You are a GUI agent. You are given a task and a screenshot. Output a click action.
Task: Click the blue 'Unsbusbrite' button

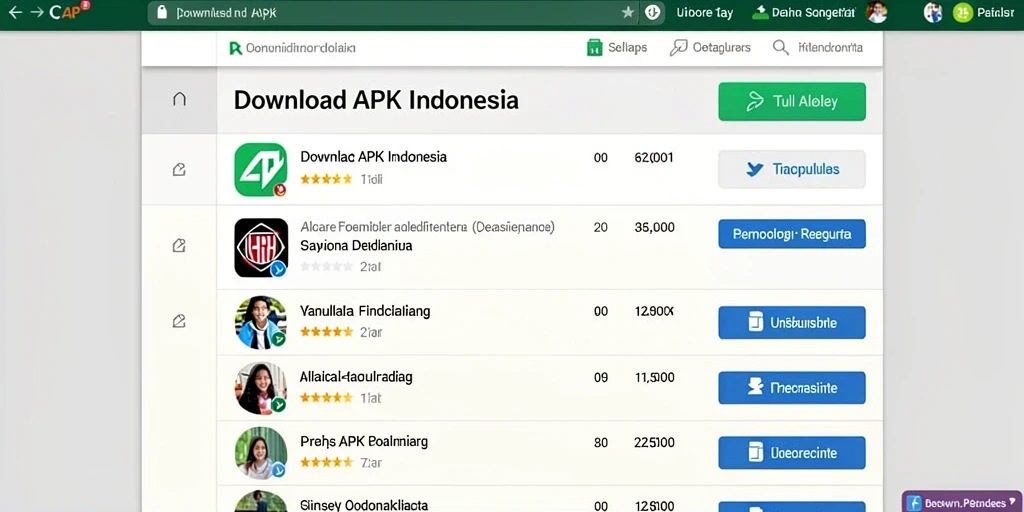(x=792, y=323)
